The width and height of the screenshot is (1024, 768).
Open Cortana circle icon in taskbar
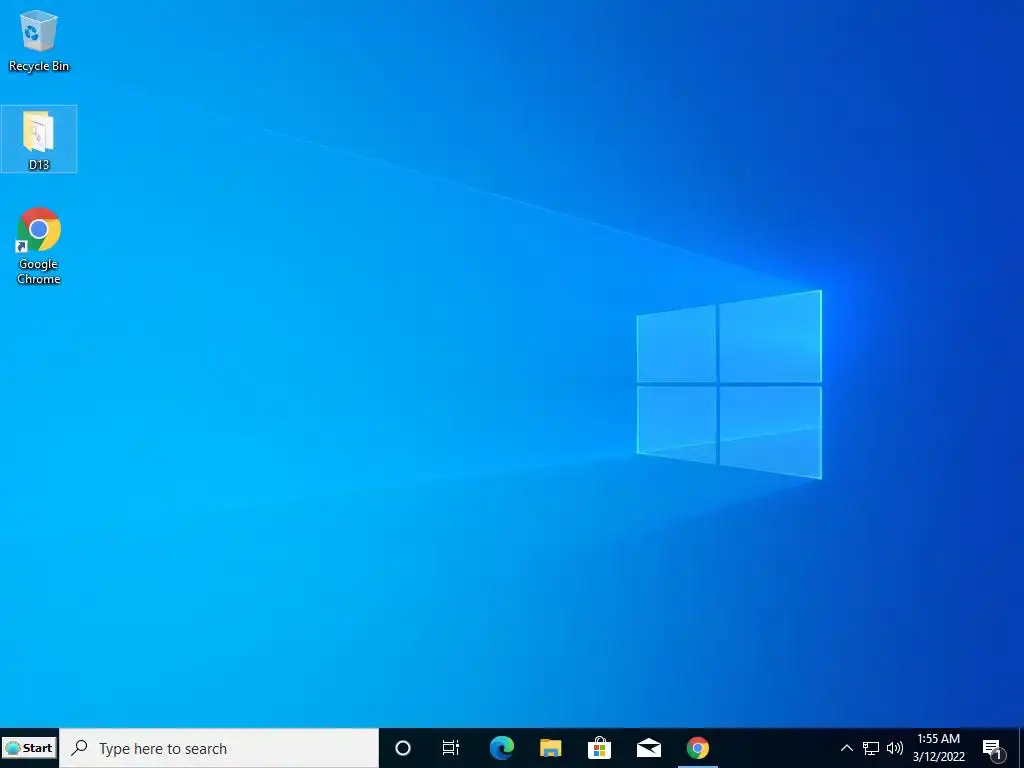[x=403, y=748]
